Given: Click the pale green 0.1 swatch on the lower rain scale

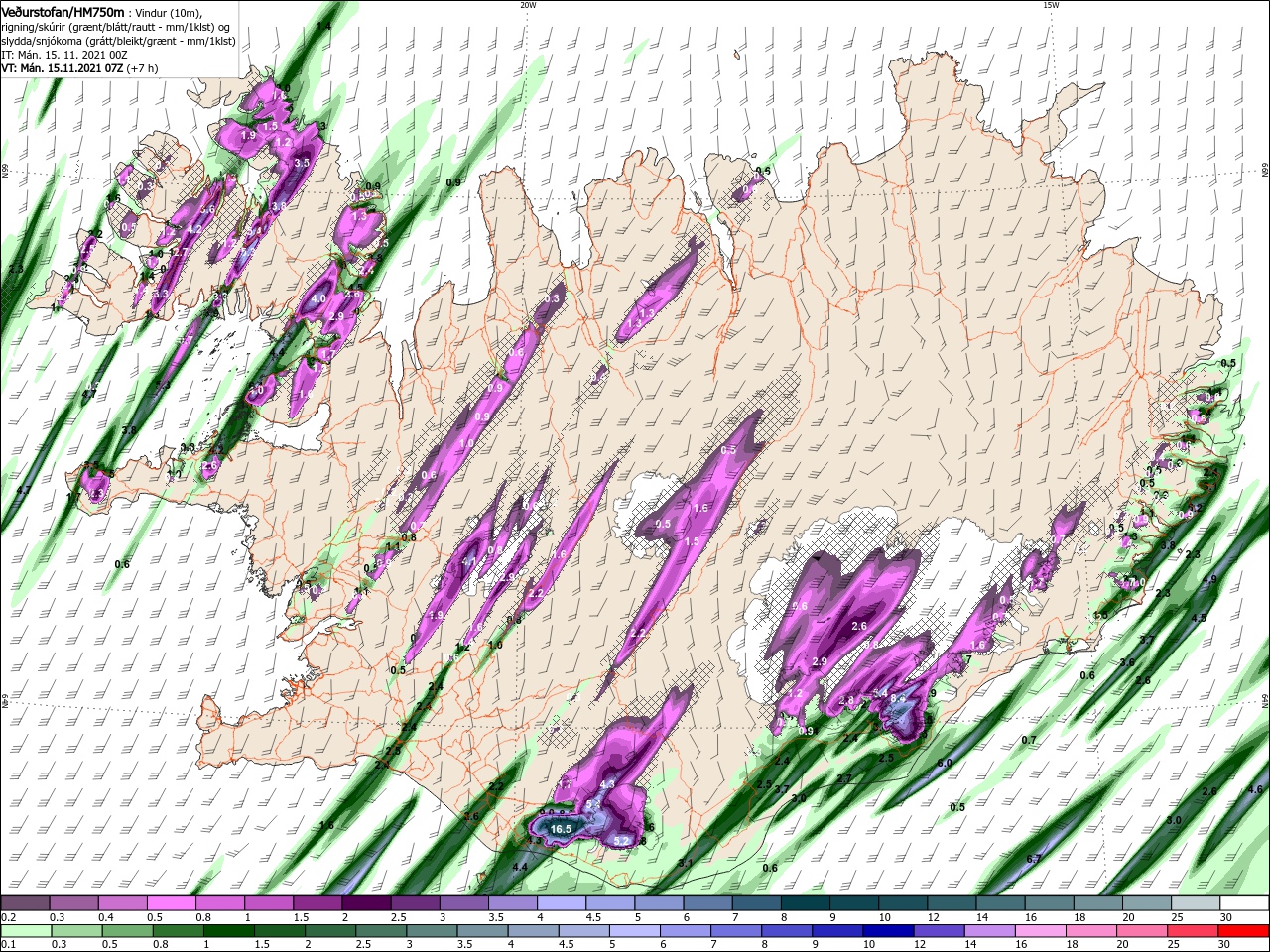Looking at the screenshot, I should pyautogui.click(x=25, y=931).
